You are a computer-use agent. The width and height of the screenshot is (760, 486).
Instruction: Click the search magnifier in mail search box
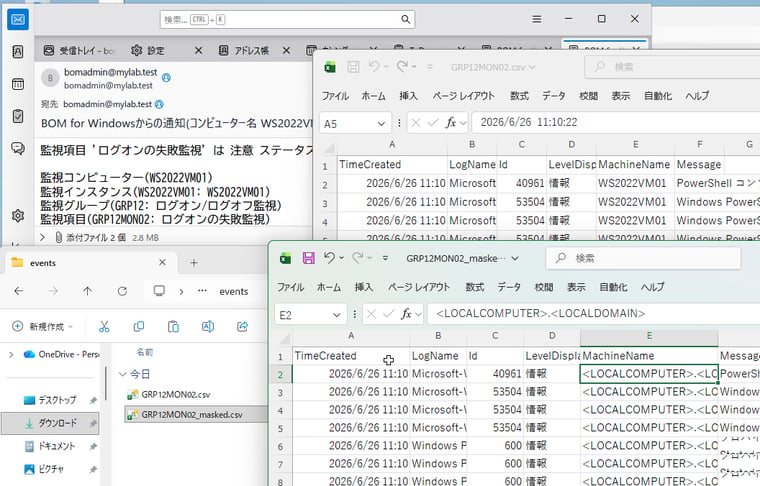[x=405, y=19]
